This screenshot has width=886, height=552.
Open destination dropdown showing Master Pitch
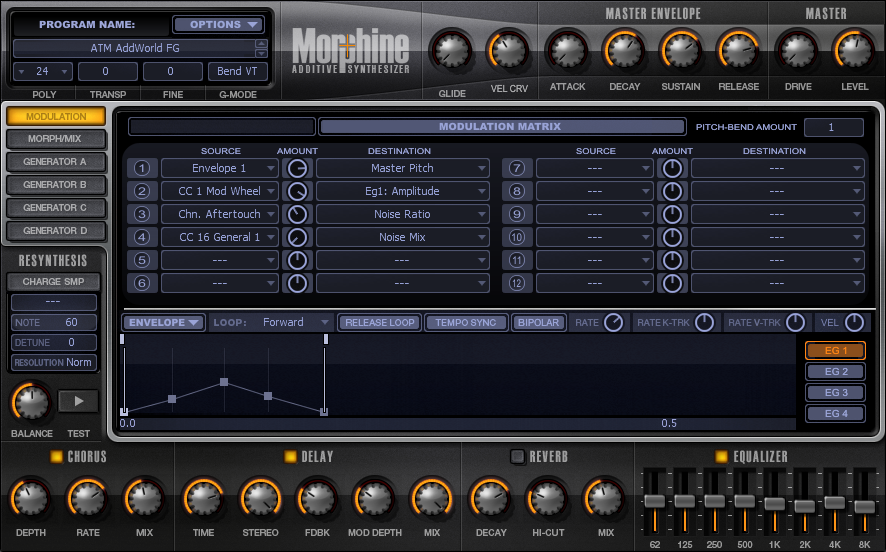pyautogui.click(x=402, y=168)
